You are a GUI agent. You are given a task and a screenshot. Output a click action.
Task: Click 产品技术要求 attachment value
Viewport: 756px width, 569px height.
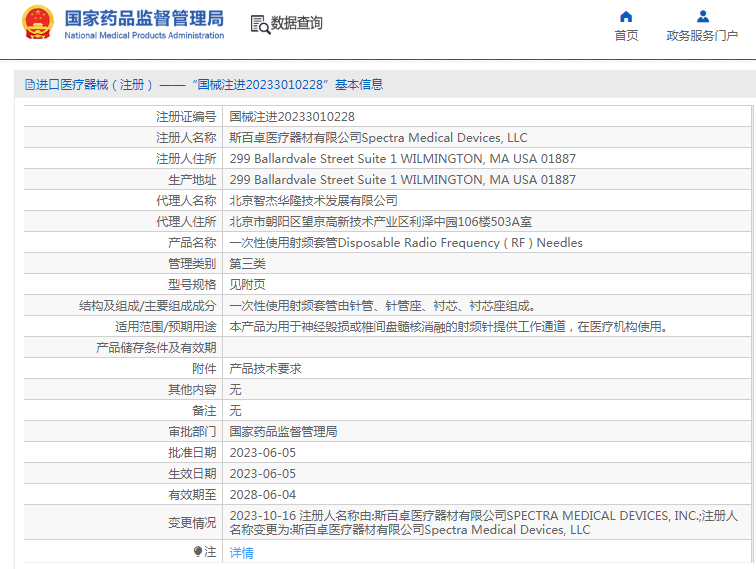265,369
